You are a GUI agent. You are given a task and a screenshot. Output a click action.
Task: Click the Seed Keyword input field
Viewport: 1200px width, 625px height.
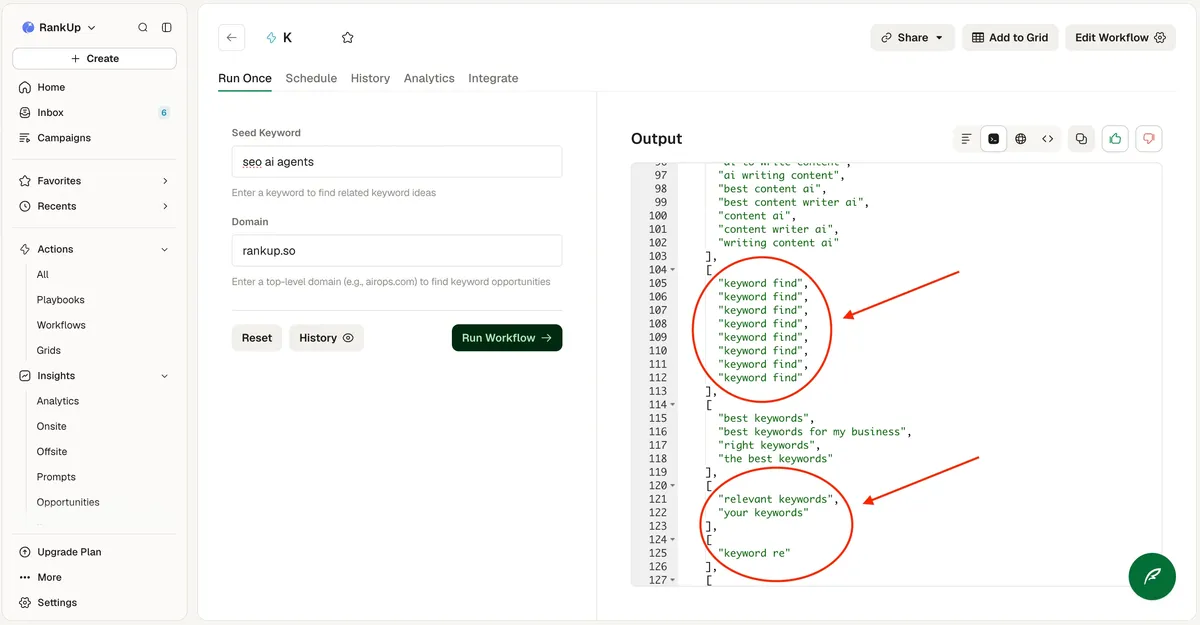[397, 162]
